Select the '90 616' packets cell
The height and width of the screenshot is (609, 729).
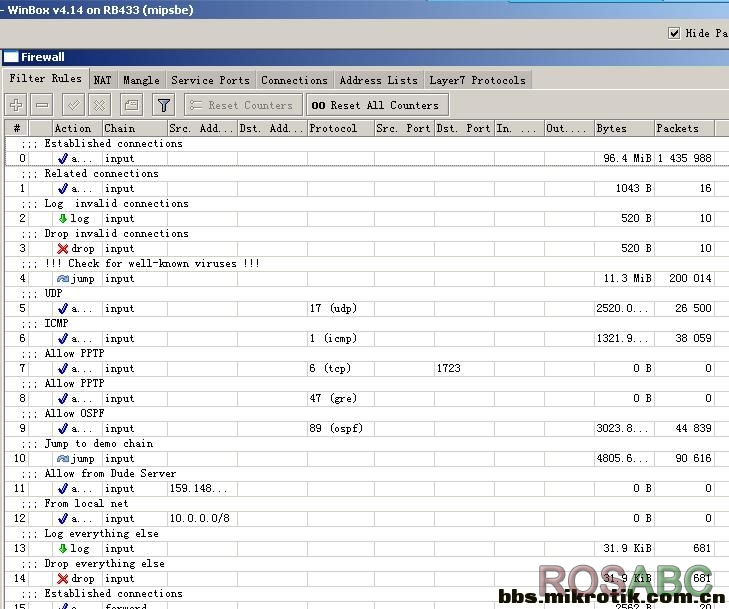click(x=684, y=458)
